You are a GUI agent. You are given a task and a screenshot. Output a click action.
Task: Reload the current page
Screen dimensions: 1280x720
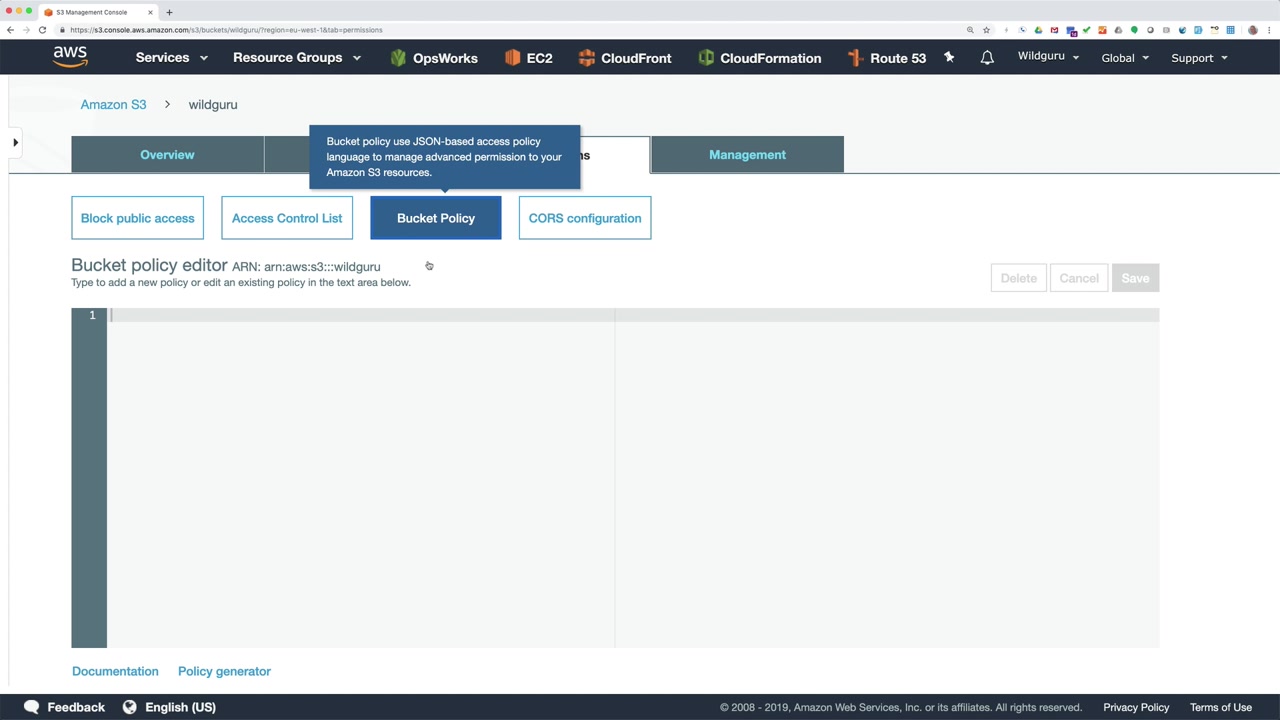pos(42,30)
